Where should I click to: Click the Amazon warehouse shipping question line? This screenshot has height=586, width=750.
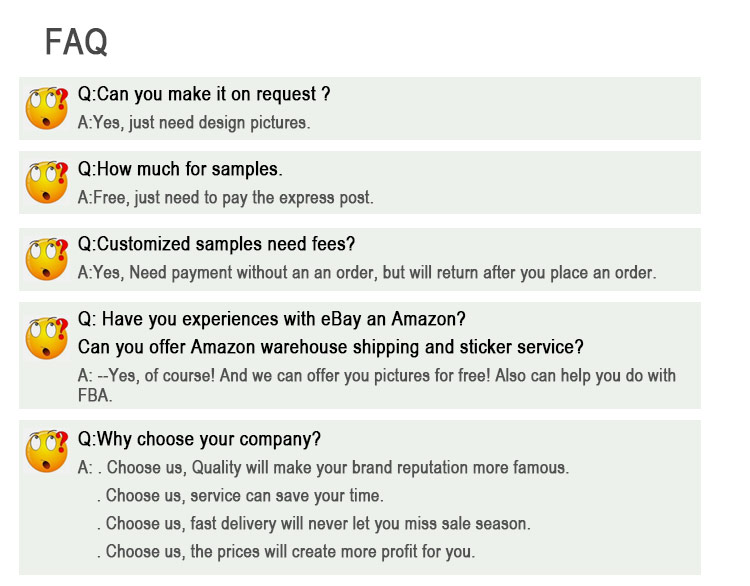tap(331, 347)
